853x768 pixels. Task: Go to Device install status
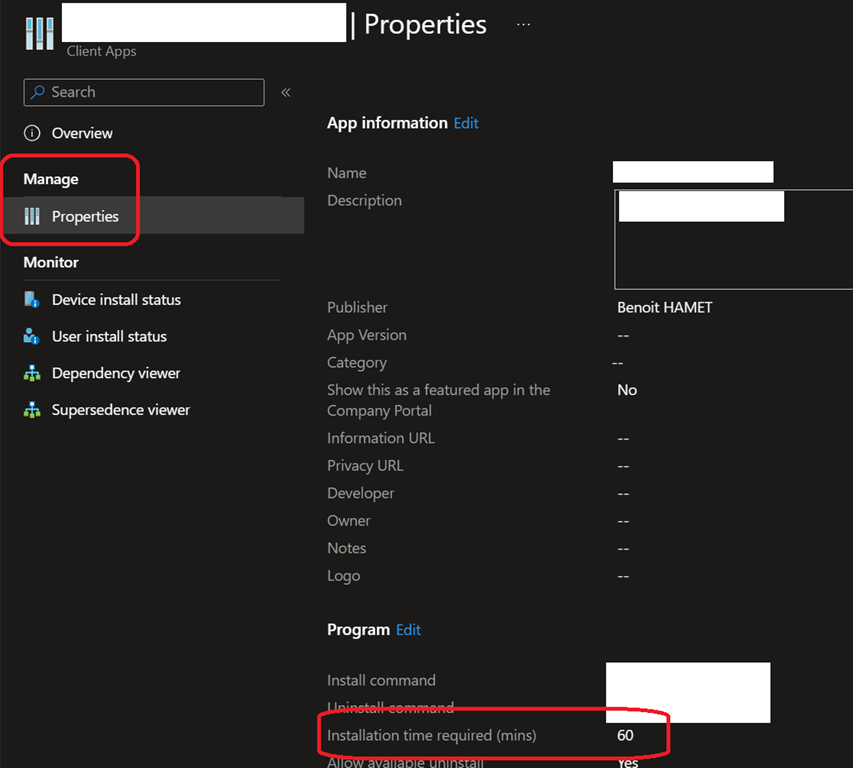point(116,299)
